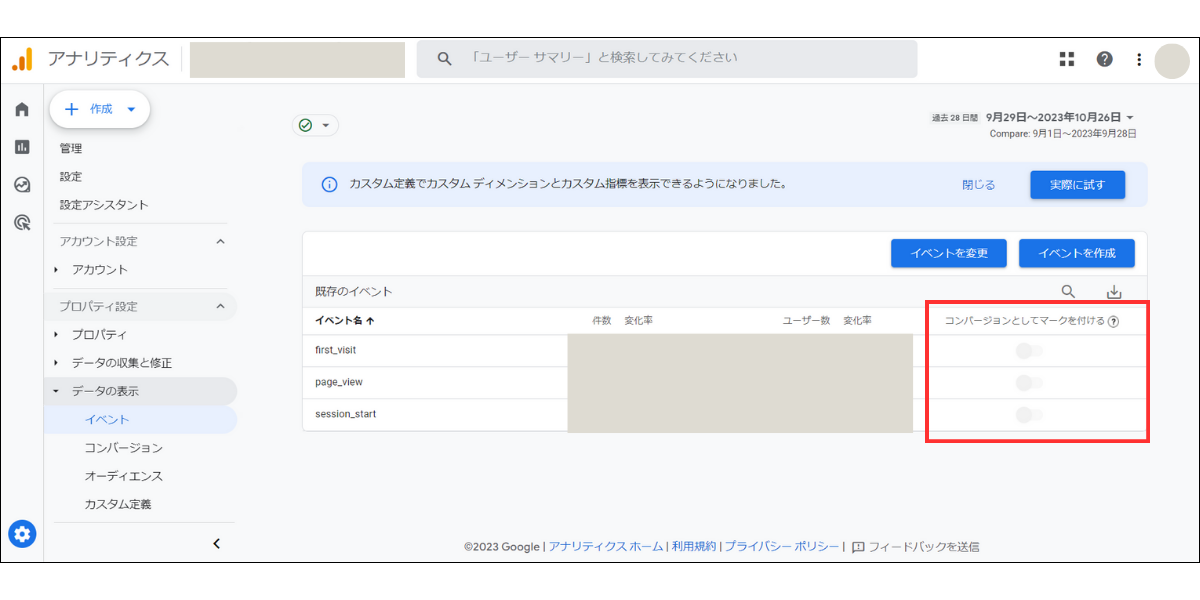Open the 利用規約 footer link
The width and height of the screenshot is (1200, 600).
[x=694, y=547]
